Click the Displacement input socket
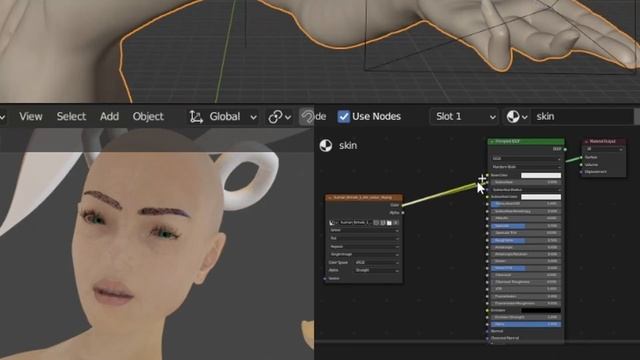This screenshot has height=360, width=640. pyautogui.click(x=581, y=172)
